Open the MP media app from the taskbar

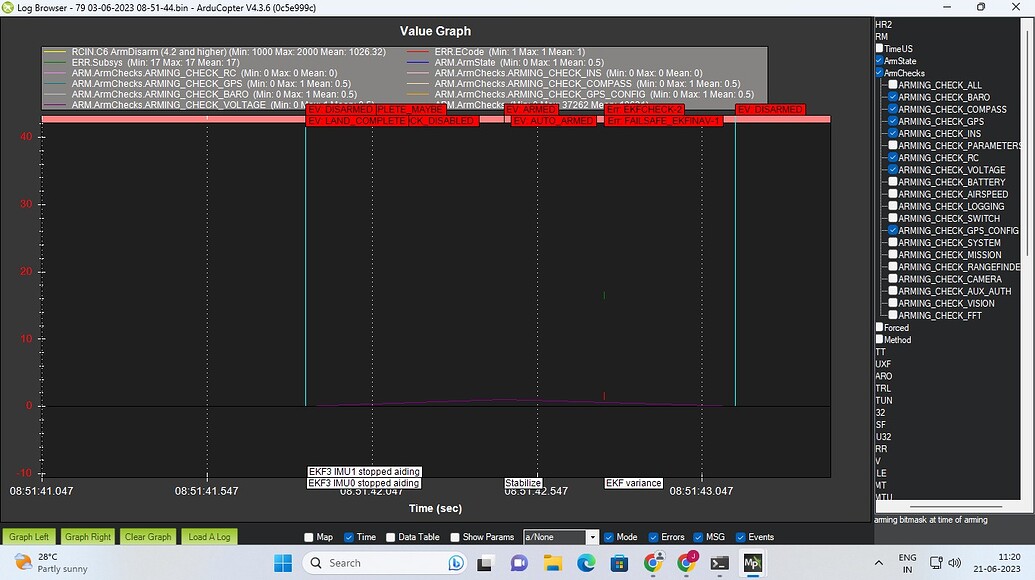pyautogui.click(x=753, y=562)
